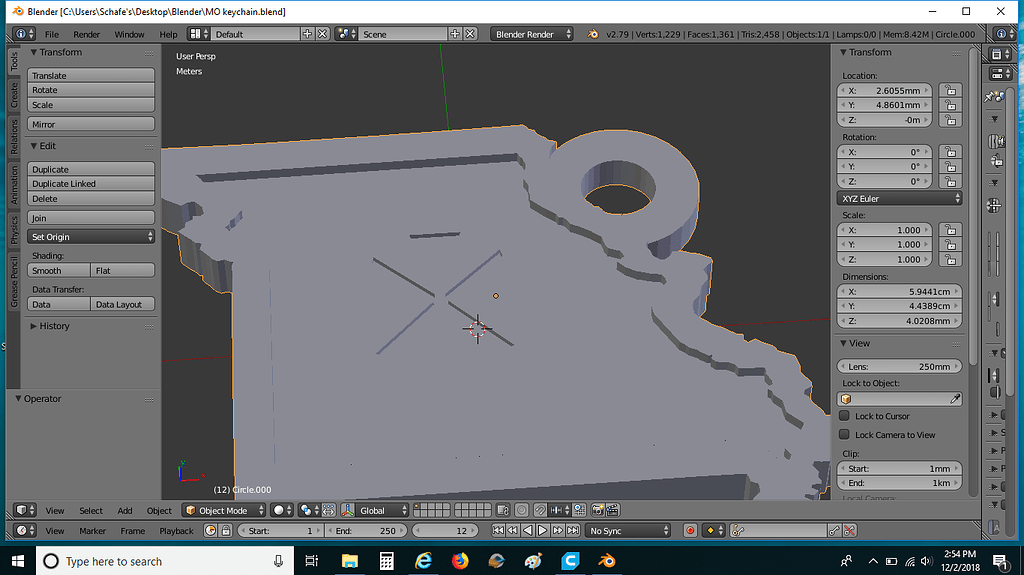The width and height of the screenshot is (1024, 575).
Task: Click the Join button
Action: coord(91,218)
